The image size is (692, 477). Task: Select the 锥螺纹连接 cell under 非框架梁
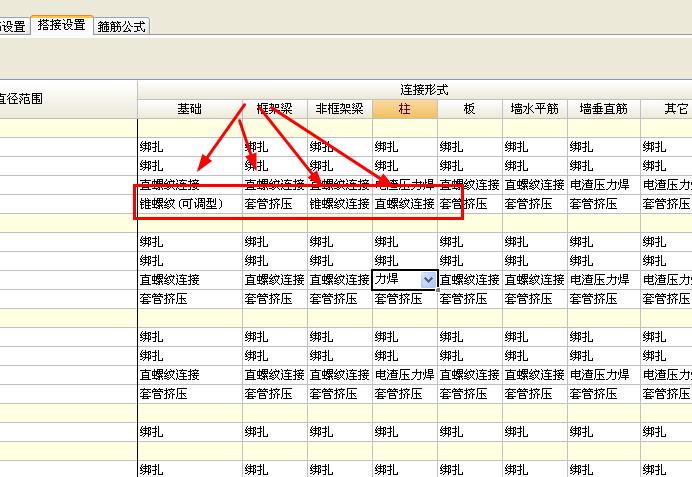tap(339, 204)
